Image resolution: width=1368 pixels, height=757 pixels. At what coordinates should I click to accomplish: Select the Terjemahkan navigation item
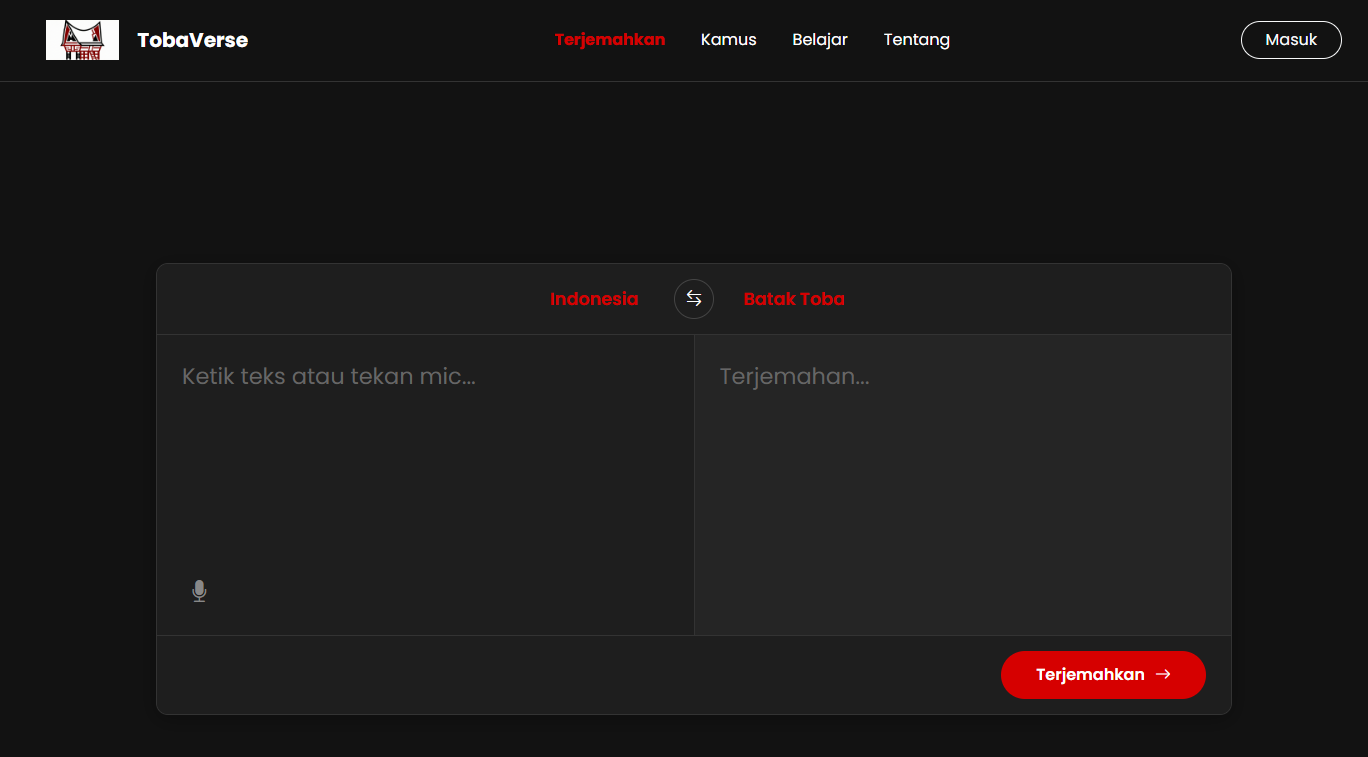(610, 39)
